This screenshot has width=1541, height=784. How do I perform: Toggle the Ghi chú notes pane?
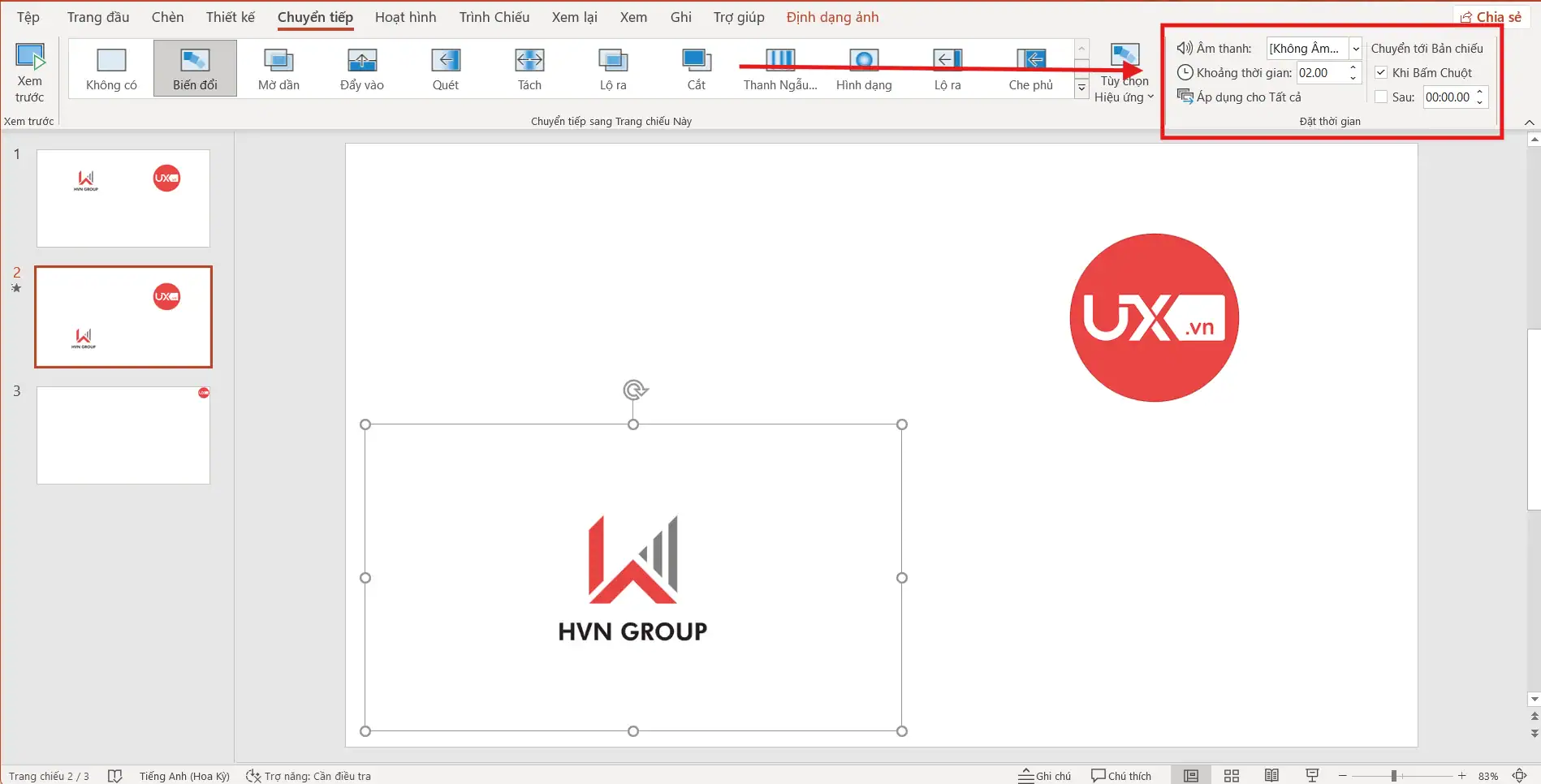(1045, 776)
